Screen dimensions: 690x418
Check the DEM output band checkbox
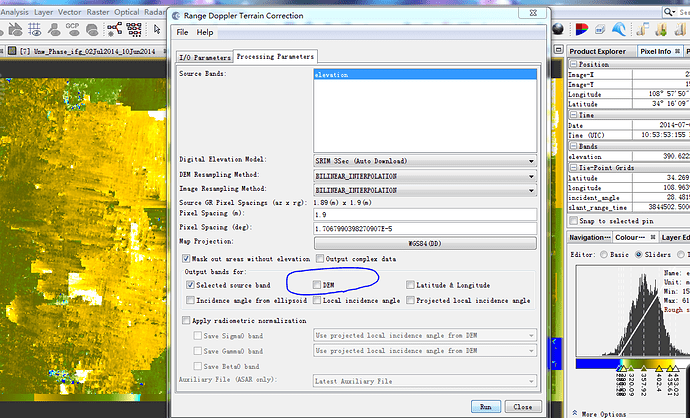pyautogui.click(x=317, y=285)
